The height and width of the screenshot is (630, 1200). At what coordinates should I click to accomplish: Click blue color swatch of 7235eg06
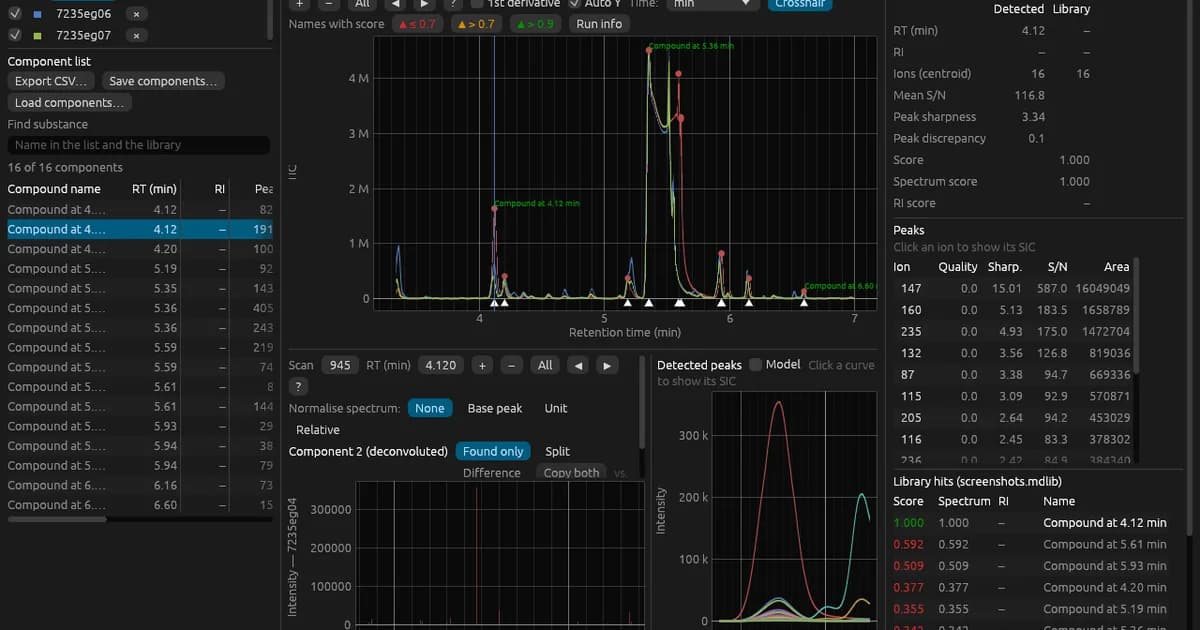point(37,15)
